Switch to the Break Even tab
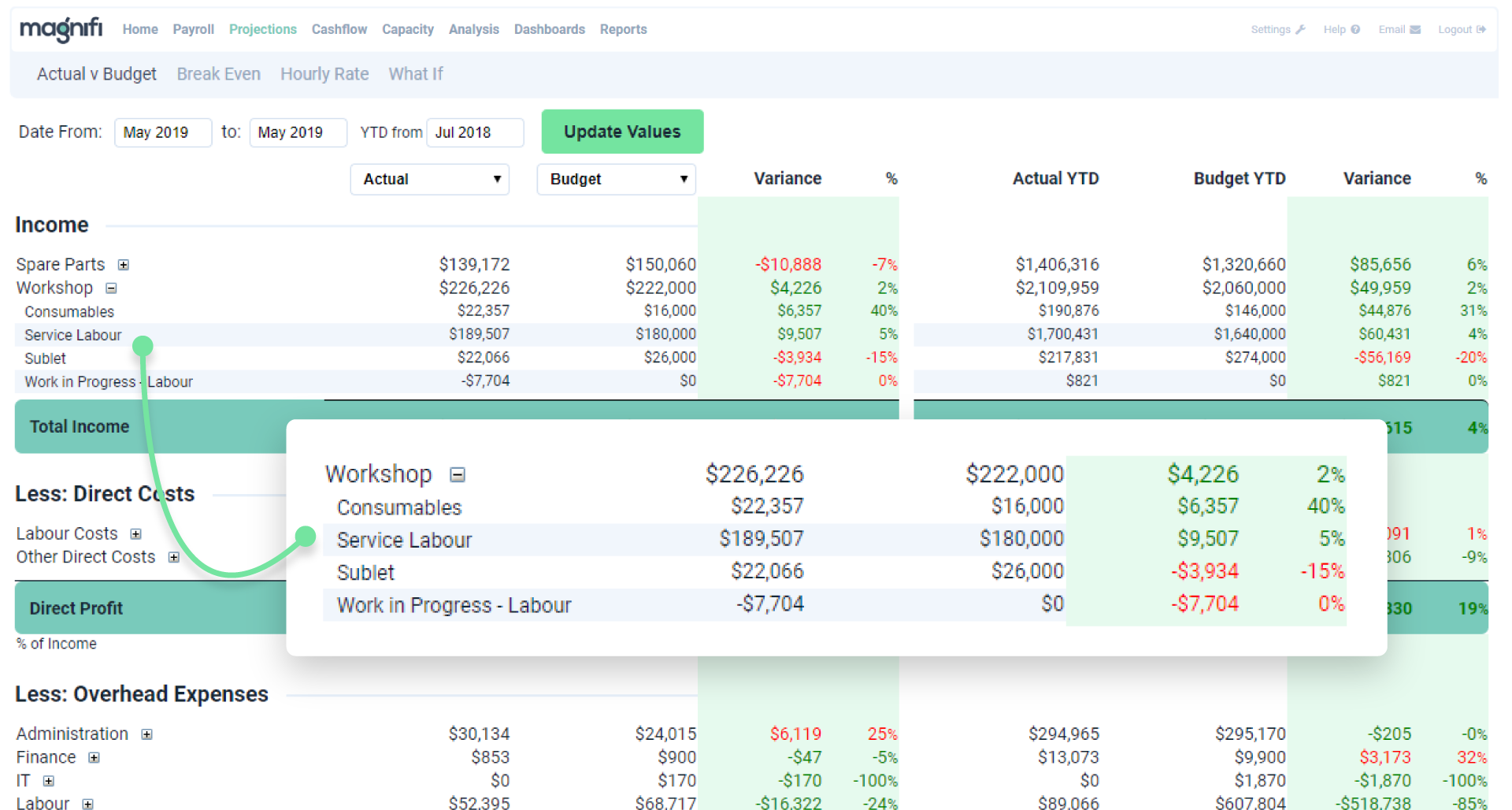 pos(218,73)
